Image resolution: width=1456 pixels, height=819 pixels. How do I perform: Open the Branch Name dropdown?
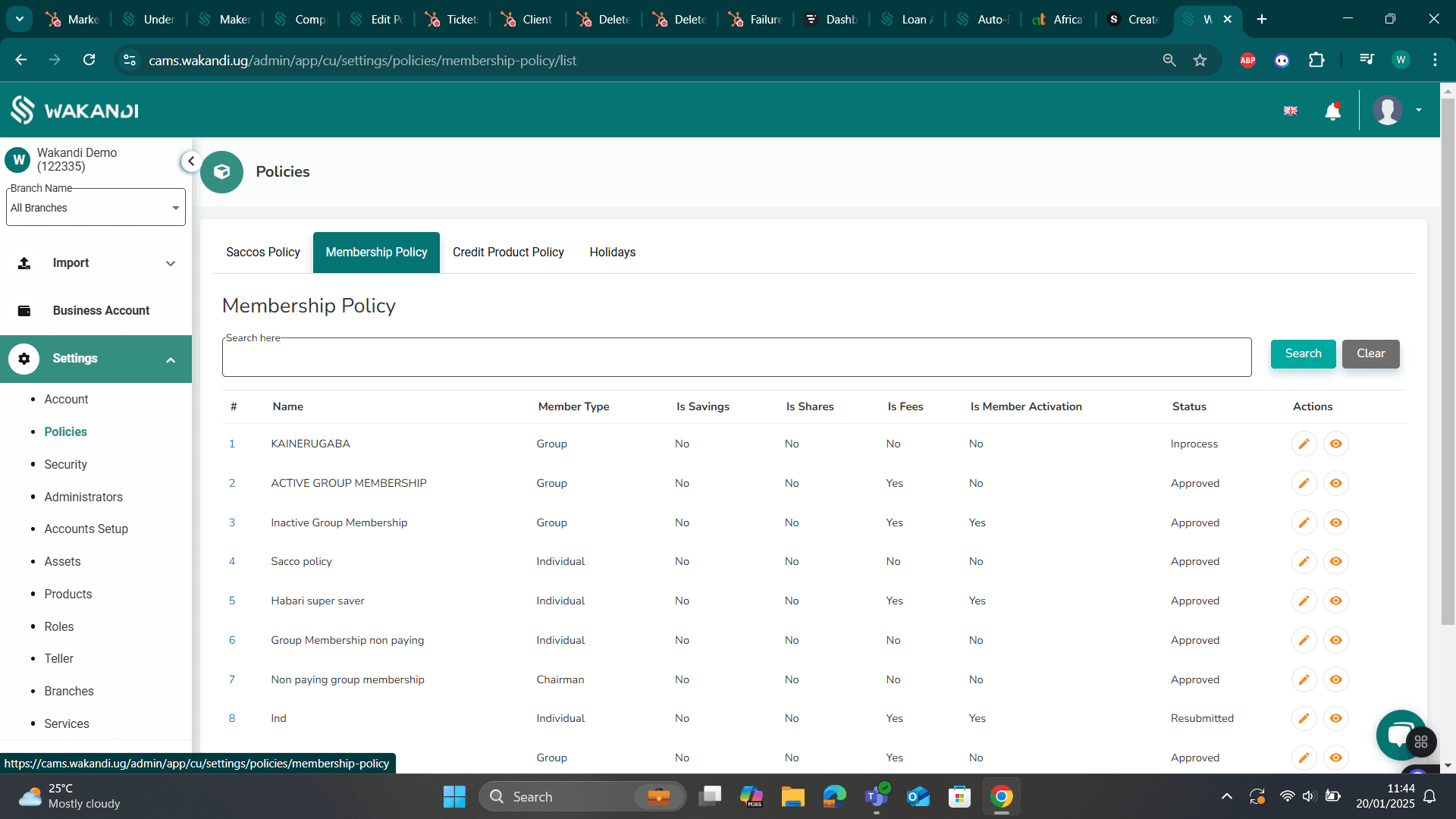[x=96, y=208]
